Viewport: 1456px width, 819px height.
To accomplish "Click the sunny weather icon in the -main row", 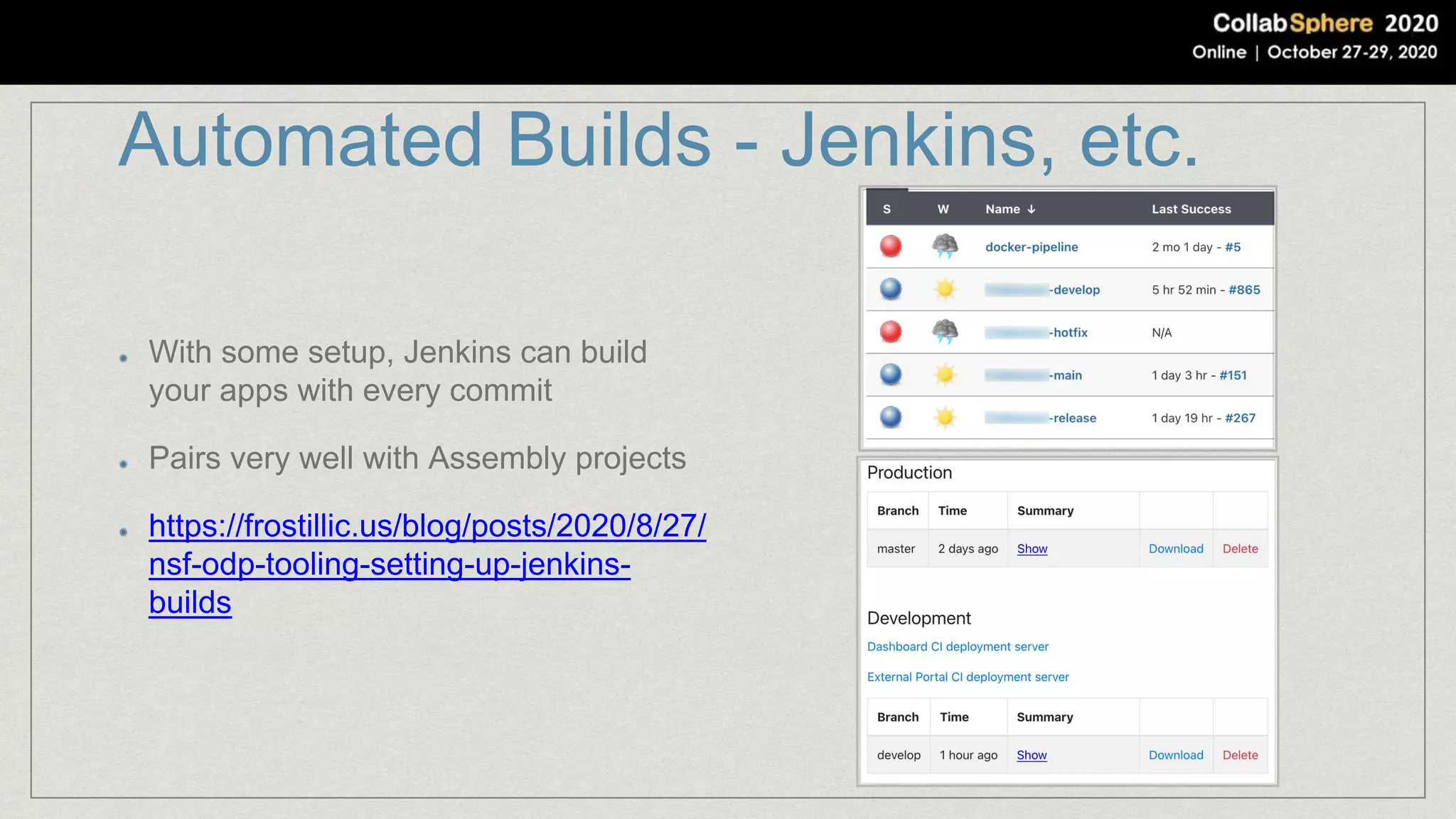I will pyautogui.click(x=945, y=375).
